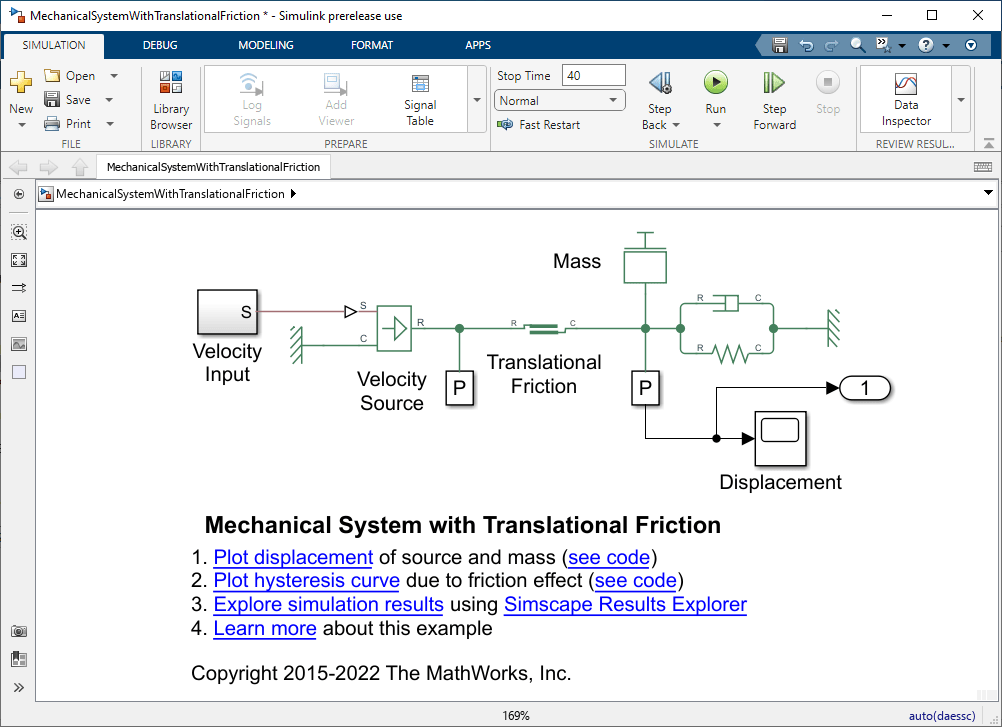The width and height of the screenshot is (1002, 727).
Task: Toggle Fast Restart
Action: click(540, 125)
